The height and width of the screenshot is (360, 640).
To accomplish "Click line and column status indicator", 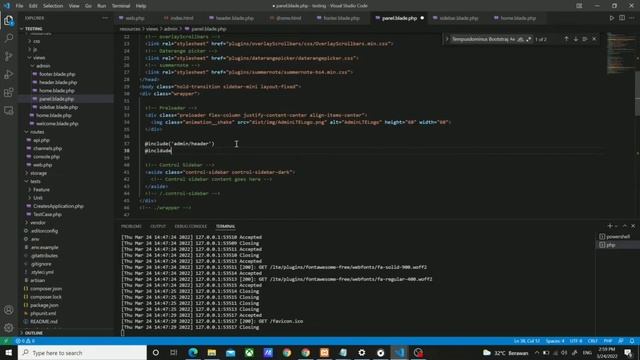I will coord(526,341).
